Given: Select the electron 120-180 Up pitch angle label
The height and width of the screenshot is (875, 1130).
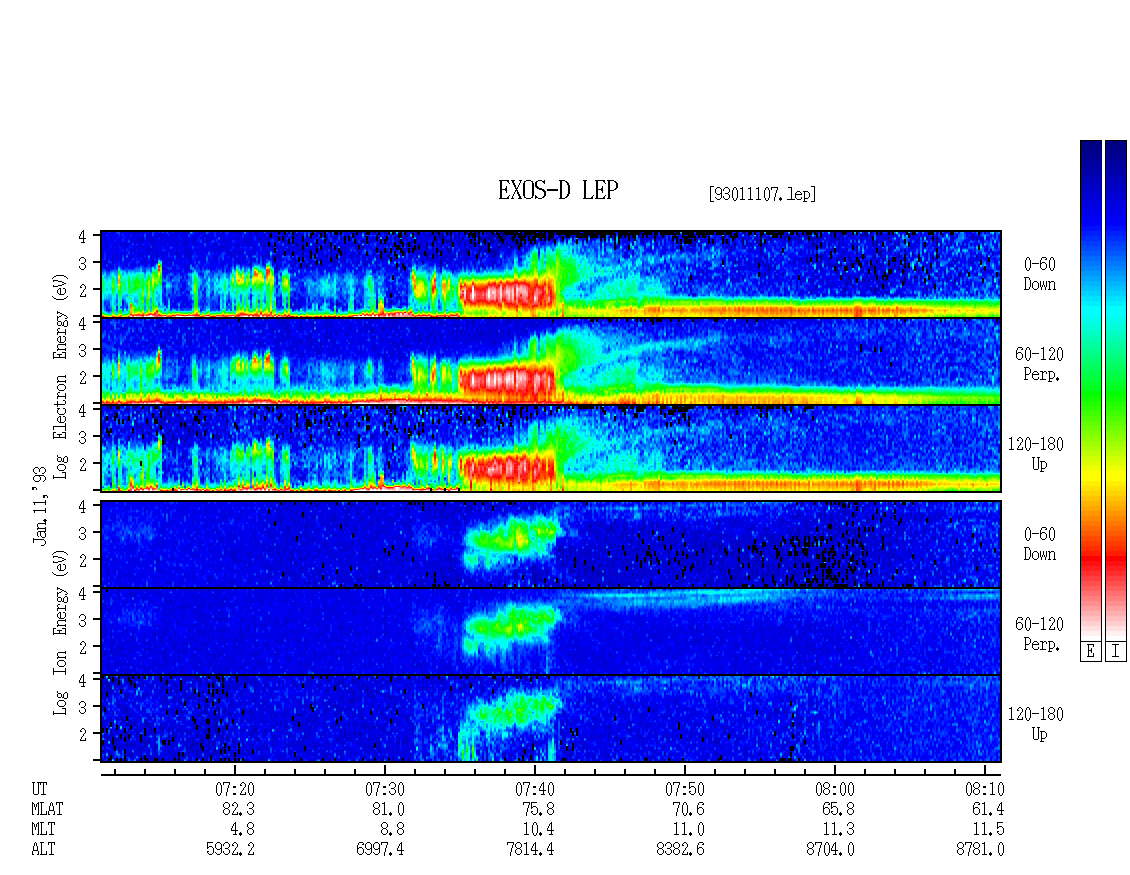Looking at the screenshot, I should [x=1036, y=454].
